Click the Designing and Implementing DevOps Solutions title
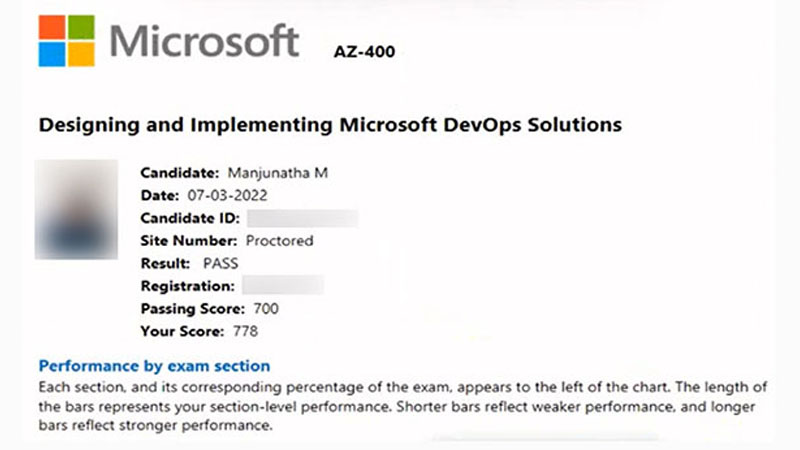 coord(330,125)
